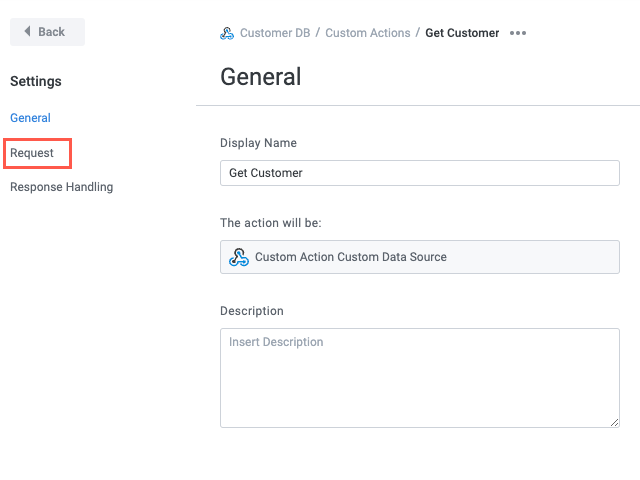
Task: Open the General settings section
Action: click(x=30, y=118)
